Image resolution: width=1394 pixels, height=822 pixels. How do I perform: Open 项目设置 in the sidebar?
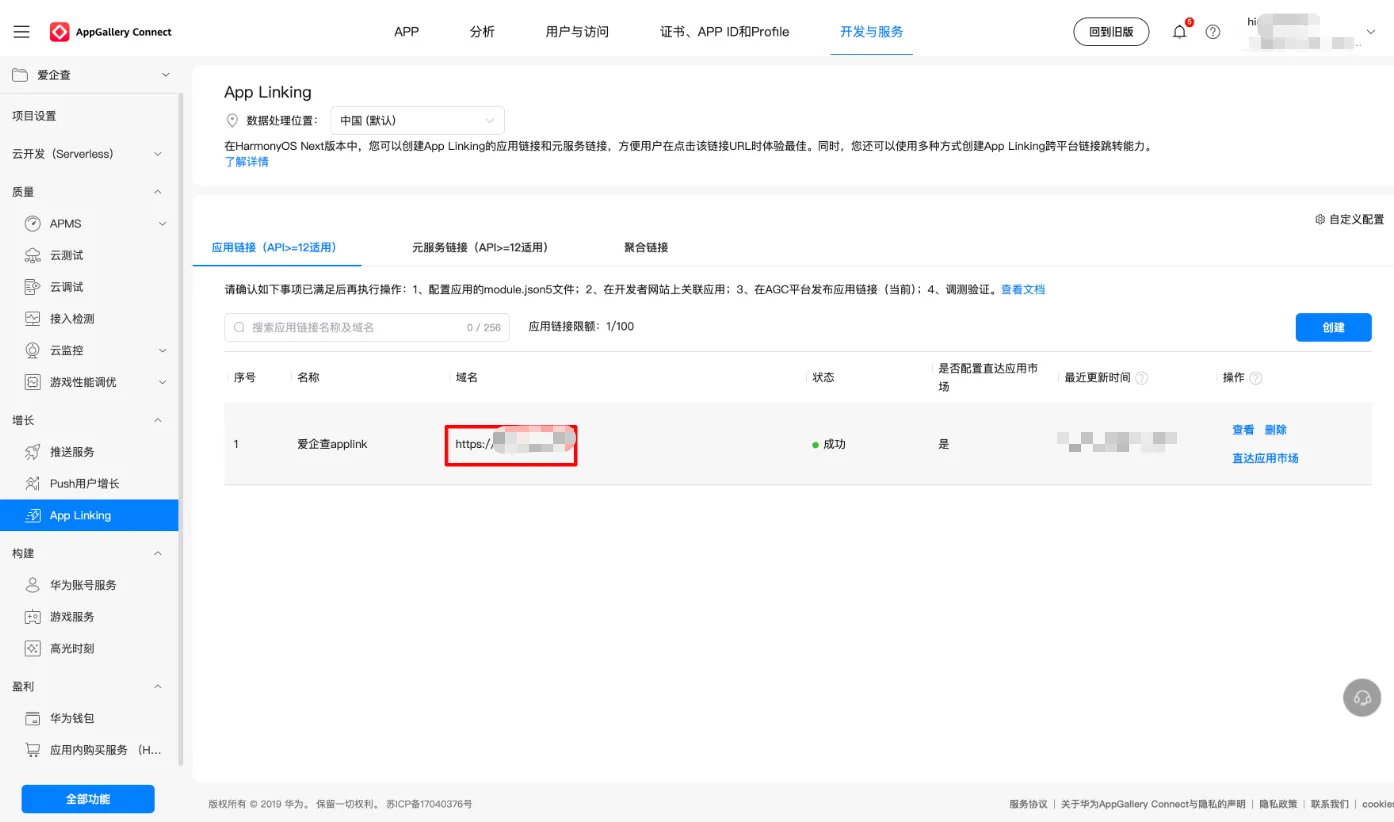(x=34, y=116)
